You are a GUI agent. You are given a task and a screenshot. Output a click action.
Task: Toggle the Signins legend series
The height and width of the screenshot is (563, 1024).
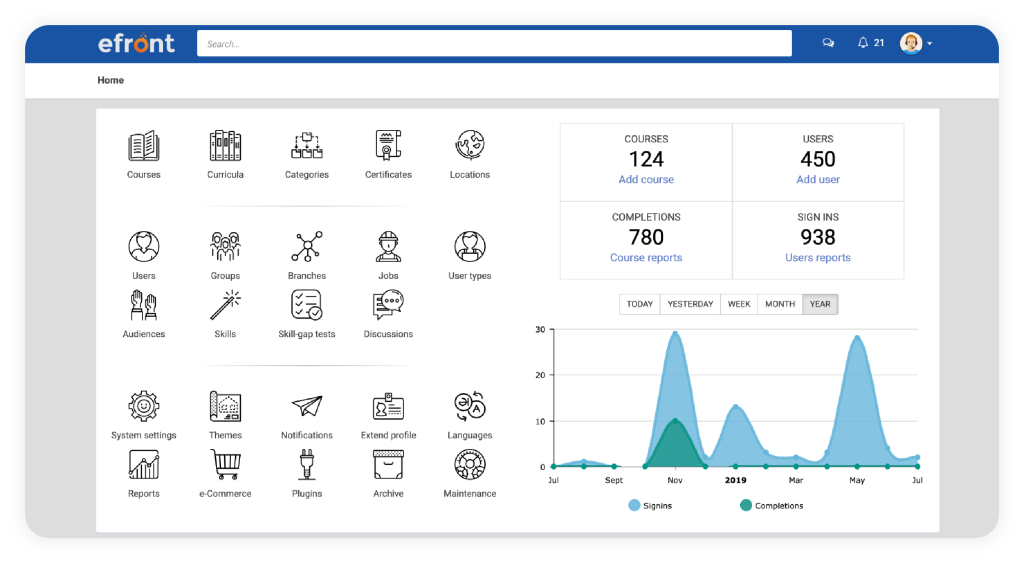[650, 506]
